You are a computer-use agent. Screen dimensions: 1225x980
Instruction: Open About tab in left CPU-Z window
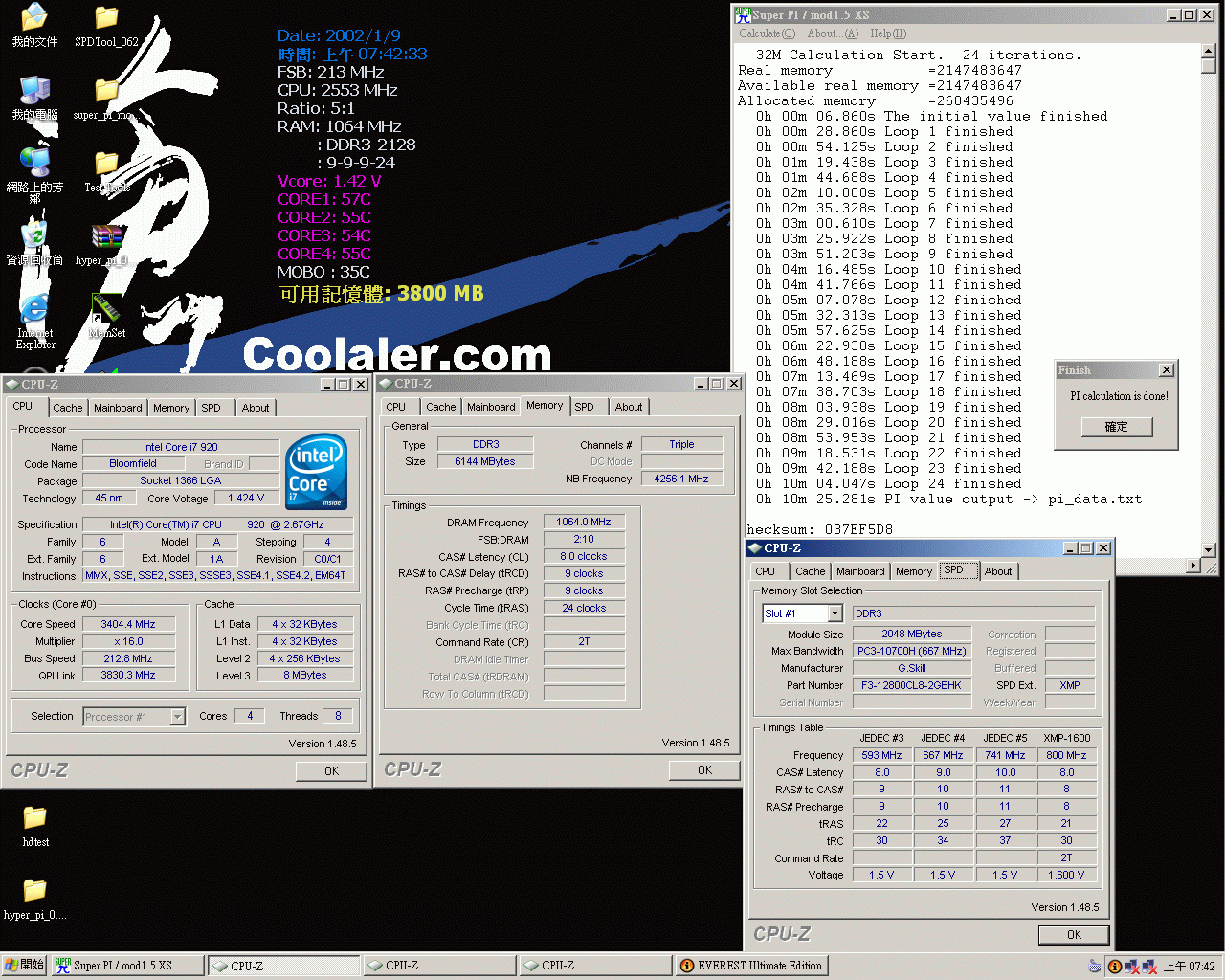[256, 408]
